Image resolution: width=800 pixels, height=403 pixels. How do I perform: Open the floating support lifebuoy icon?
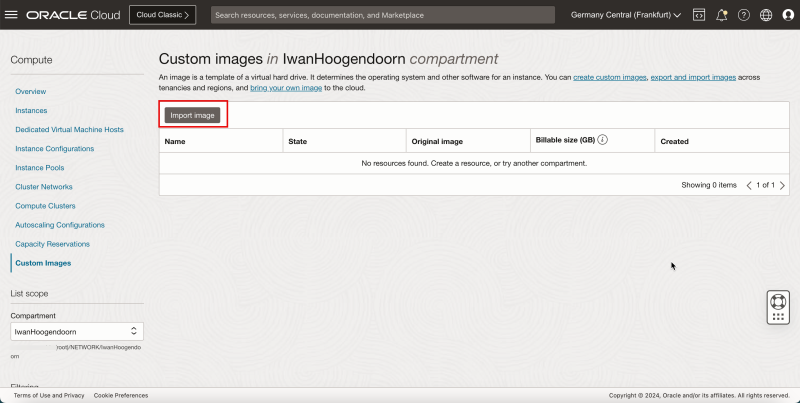pyautogui.click(x=778, y=300)
